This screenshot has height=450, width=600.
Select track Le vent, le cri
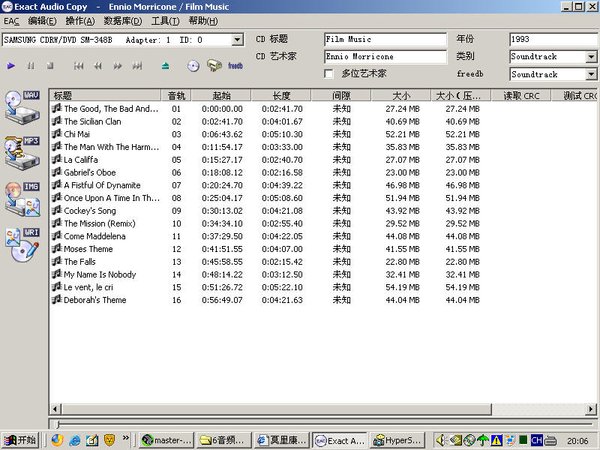88,287
